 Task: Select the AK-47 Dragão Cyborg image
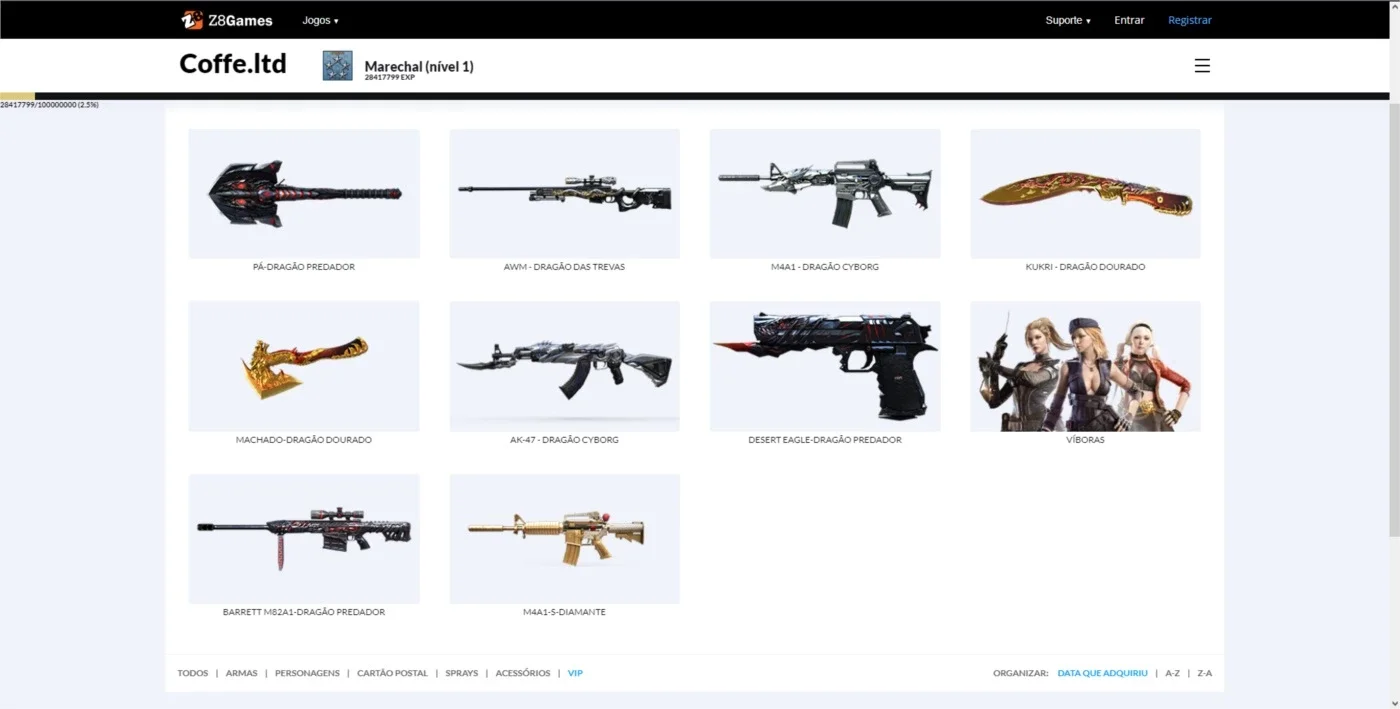pyautogui.click(x=564, y=366)
